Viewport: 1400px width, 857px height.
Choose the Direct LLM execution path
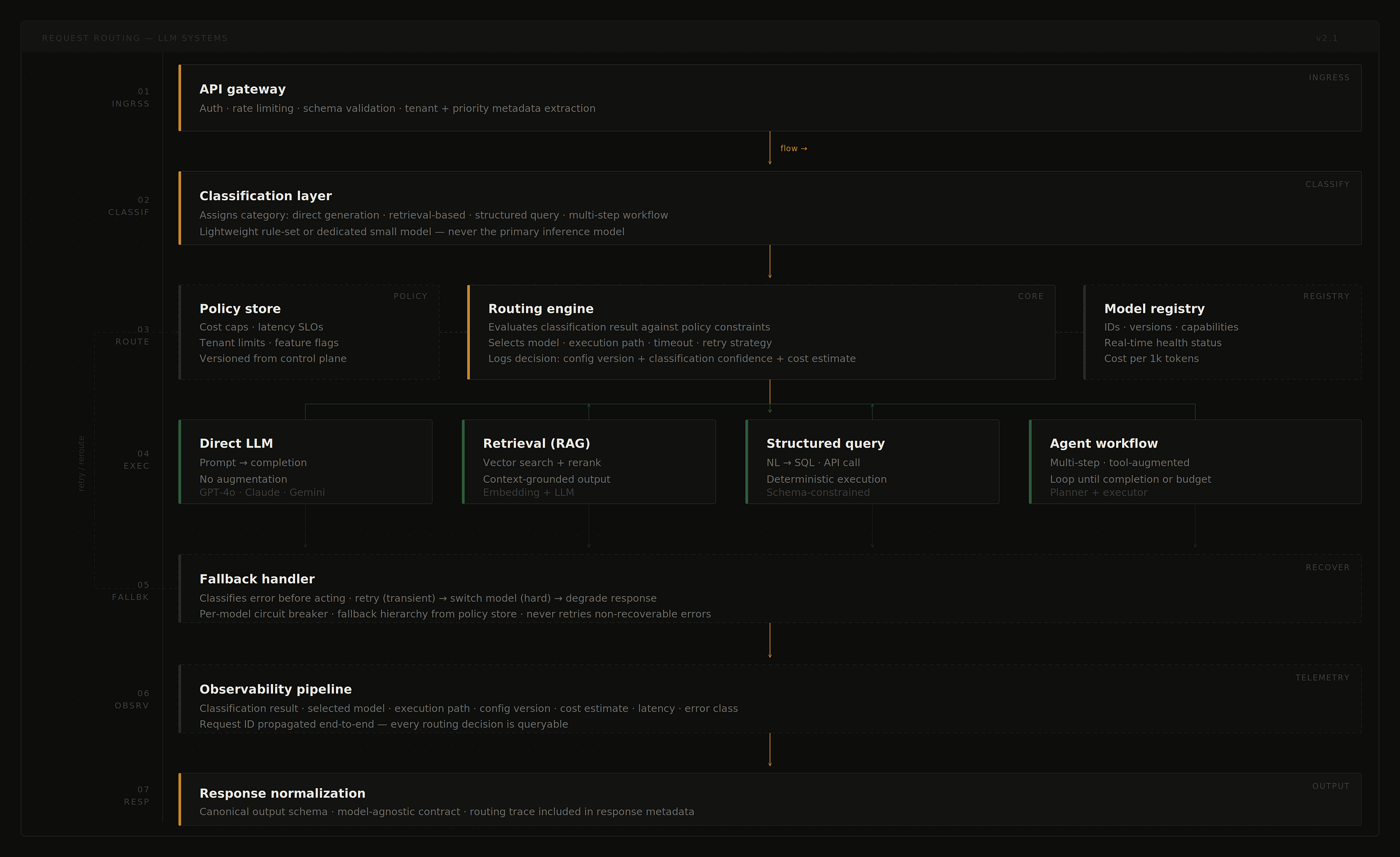305,462
